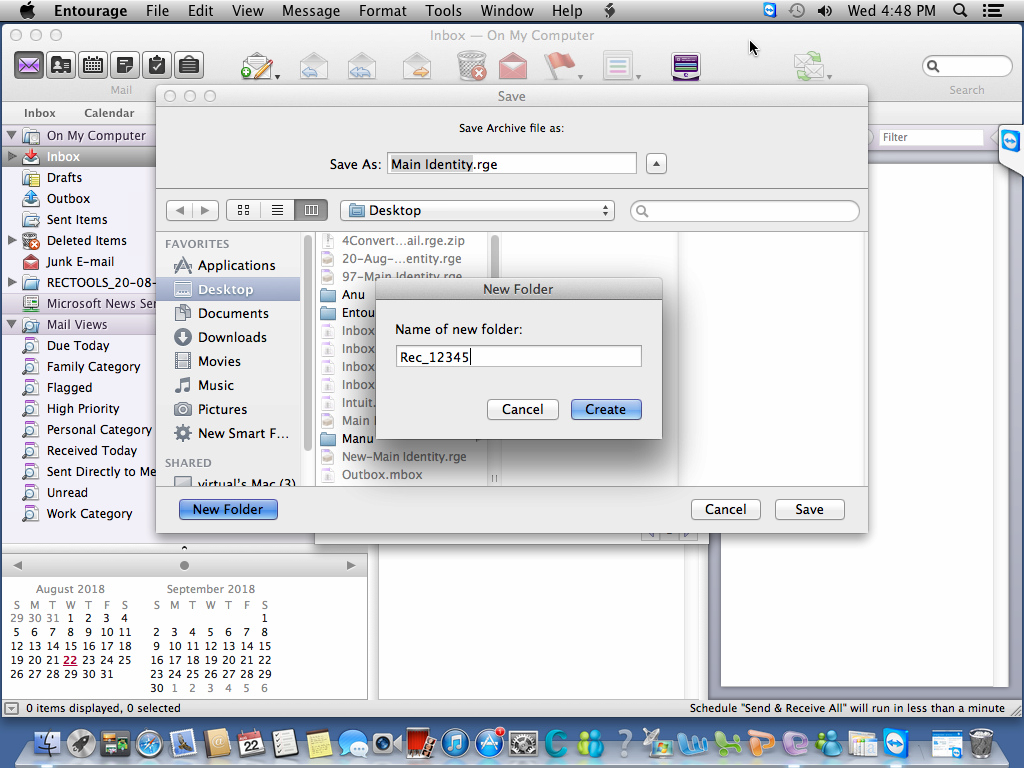Click search field in Save dialog
Screen dimensions: 1024x768
(744, 210)
